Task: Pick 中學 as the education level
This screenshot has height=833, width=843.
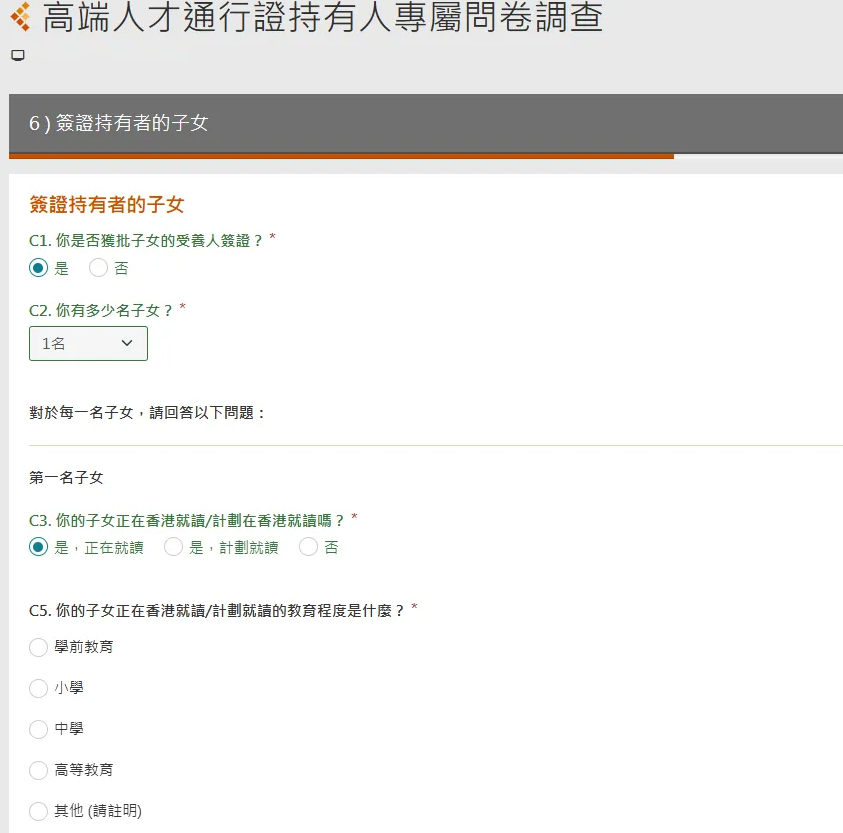Action: click(39, 729)
